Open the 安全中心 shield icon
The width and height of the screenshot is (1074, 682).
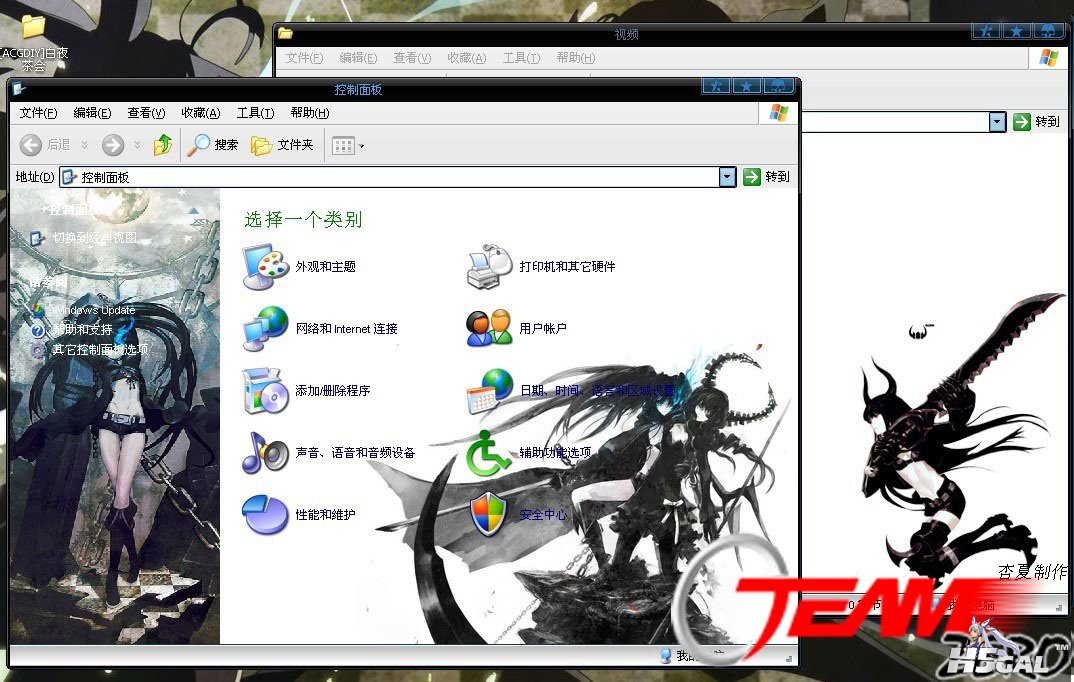[x=488, y=515]
